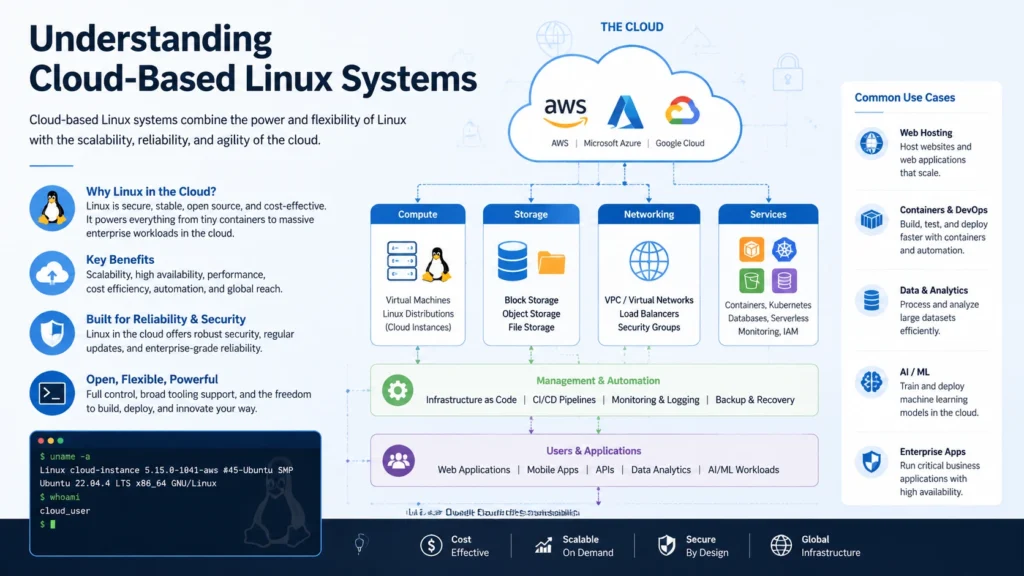This screenshot has height=576, width=1024.
Task: Click the red dot in terminal window
Action: pyautogui.click(x=41, y=441)
